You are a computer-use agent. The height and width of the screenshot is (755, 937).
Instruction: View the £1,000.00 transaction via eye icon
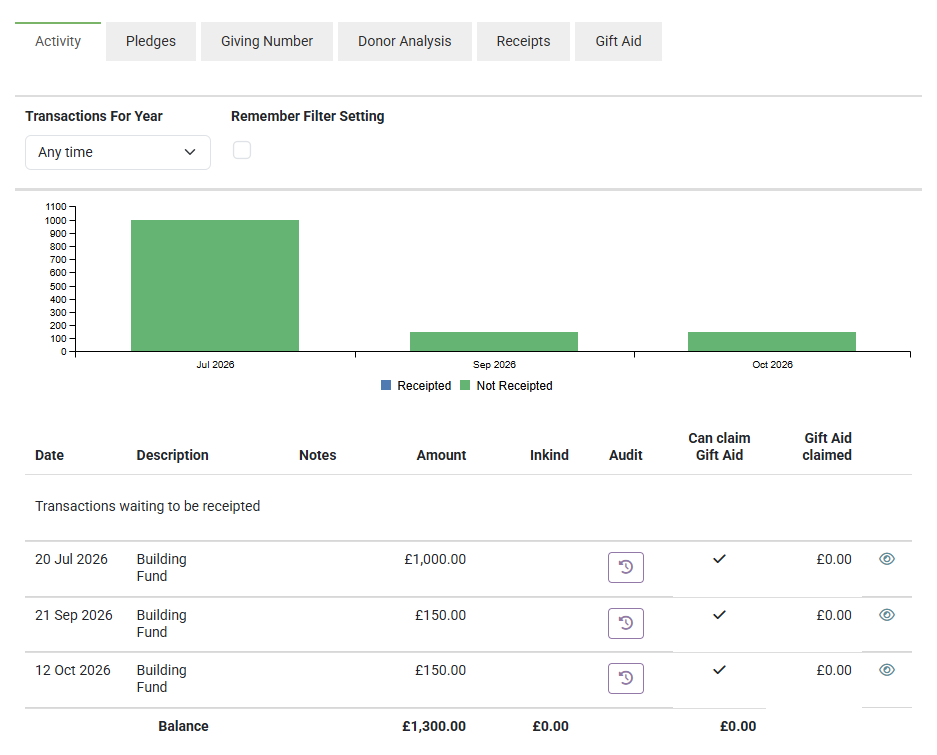[887, 558]
